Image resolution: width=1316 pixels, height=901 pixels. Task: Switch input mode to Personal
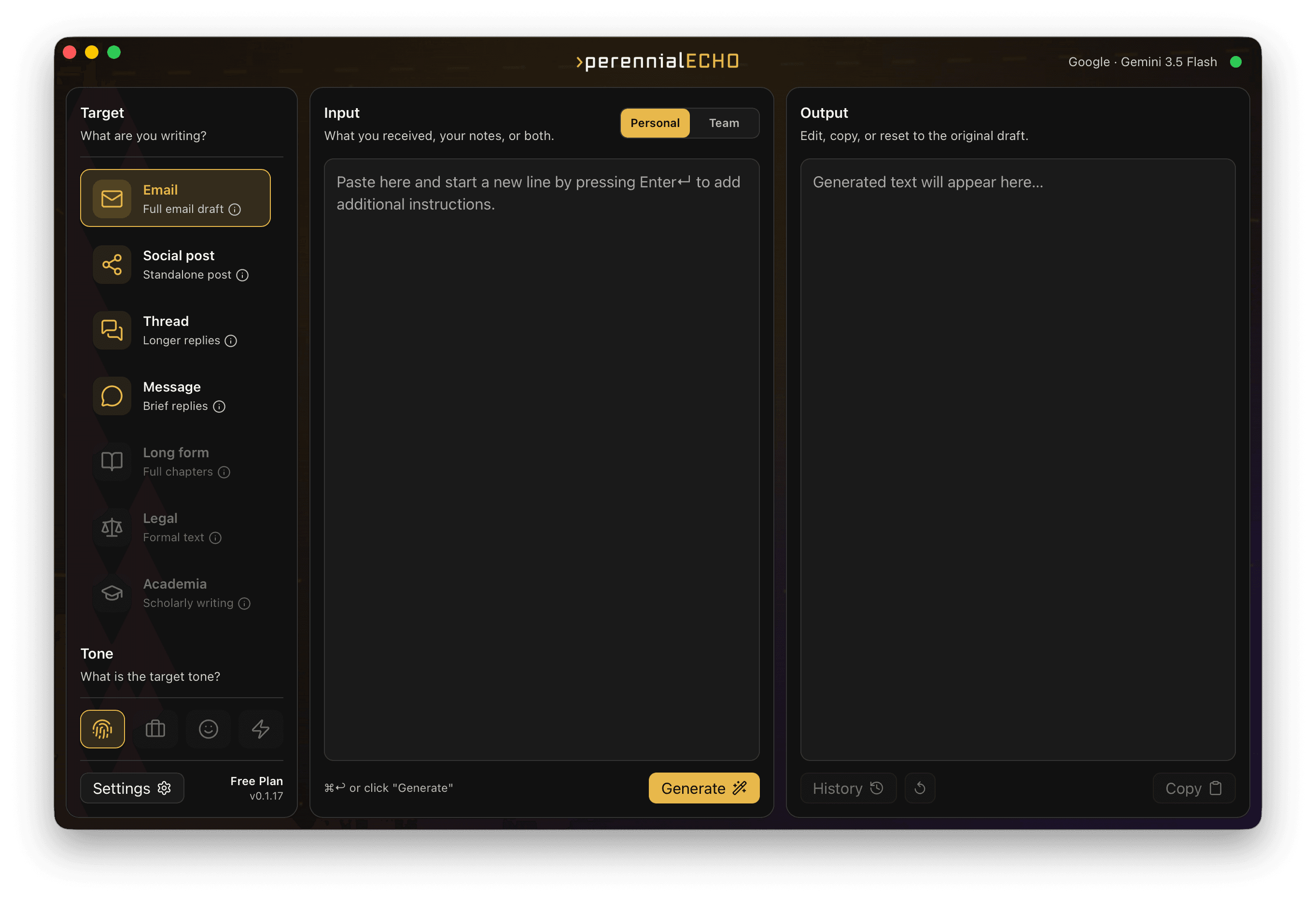[655, 123]
